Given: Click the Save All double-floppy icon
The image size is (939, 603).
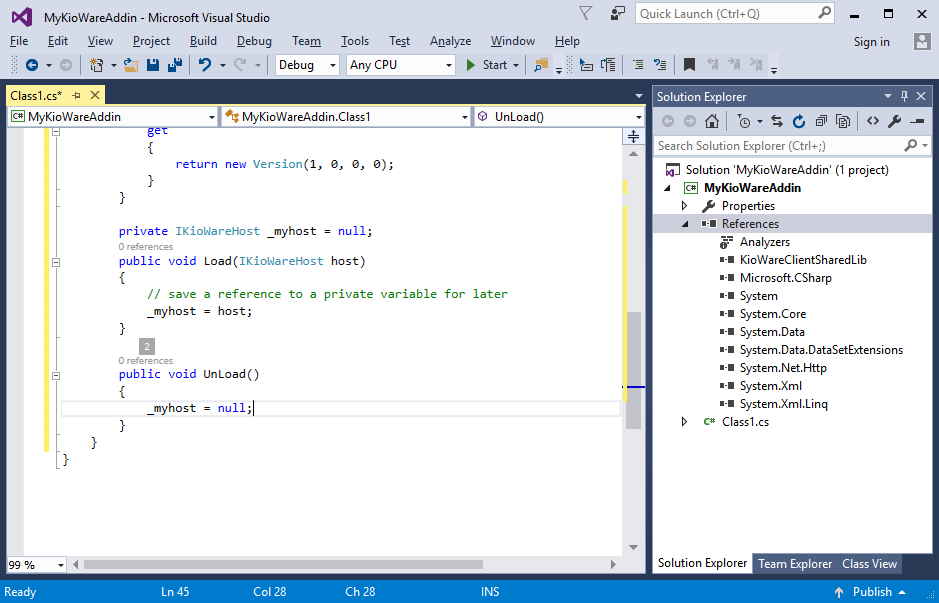Looking at the screenshot, I should click(x=174, y=65).
